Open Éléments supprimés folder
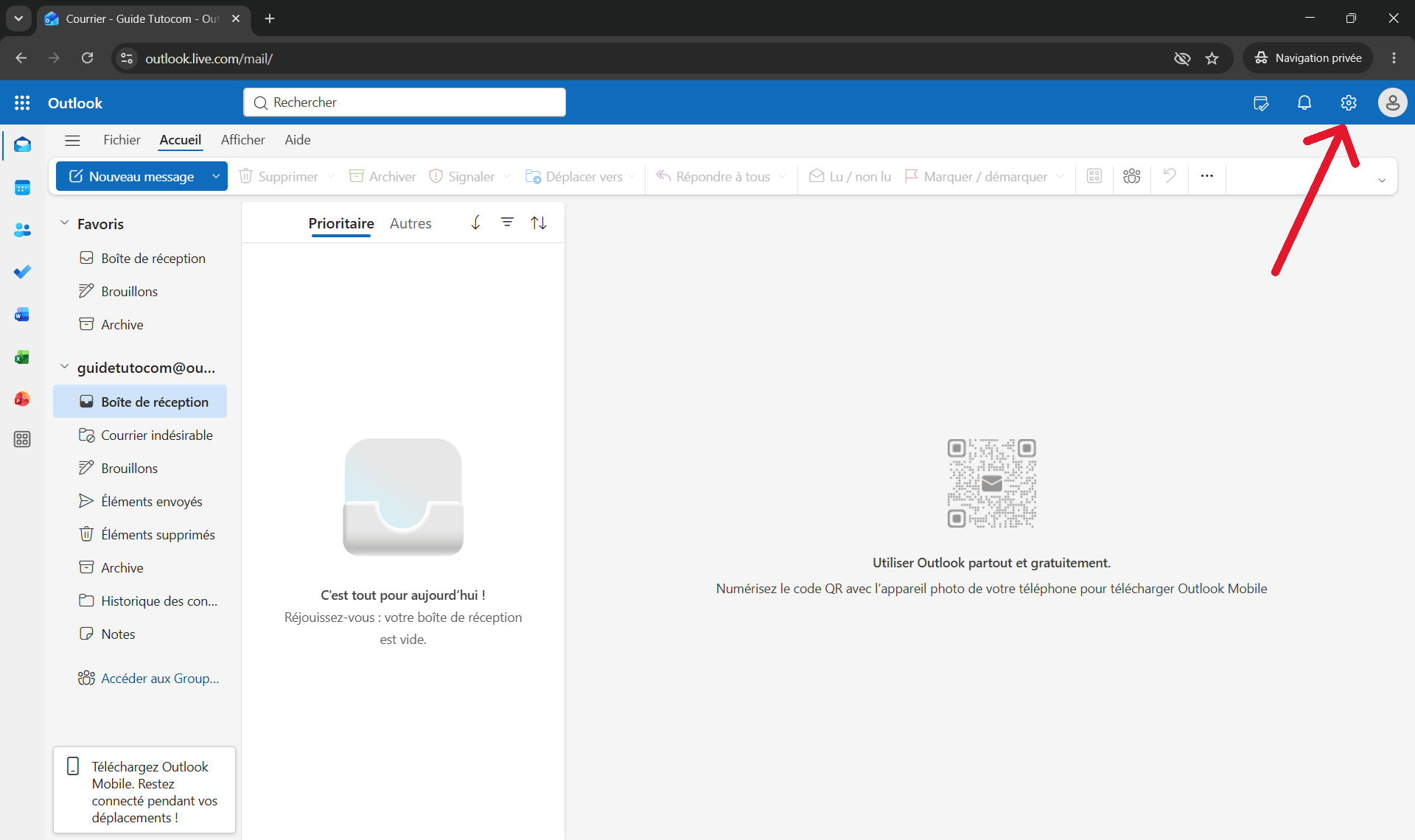Image resolution: width=1415 pixels, height=840 pixels. [141, 534]
